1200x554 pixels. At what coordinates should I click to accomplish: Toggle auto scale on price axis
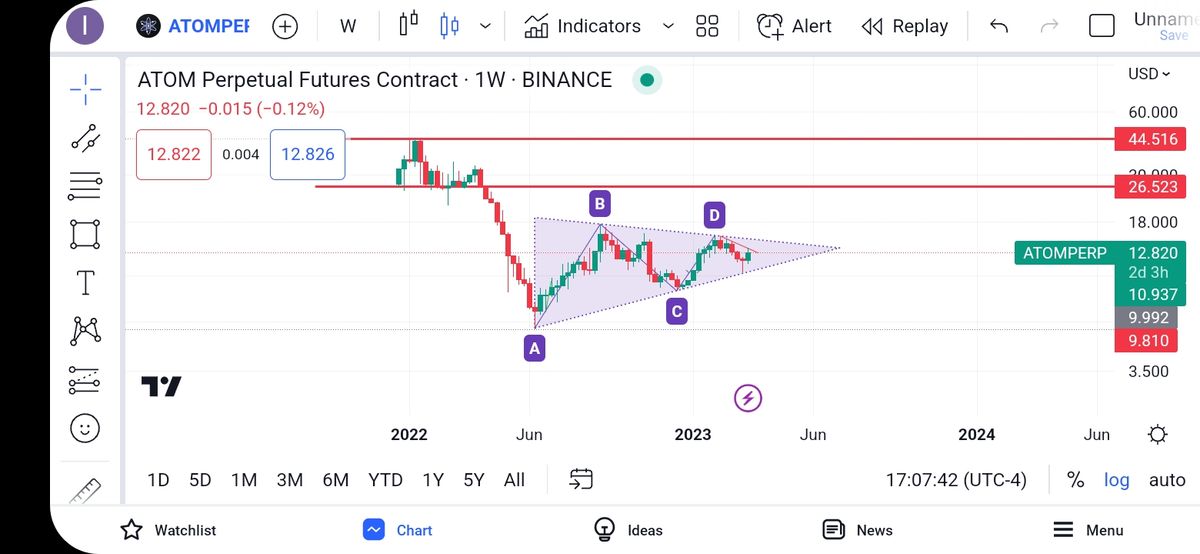(1166, 480)
